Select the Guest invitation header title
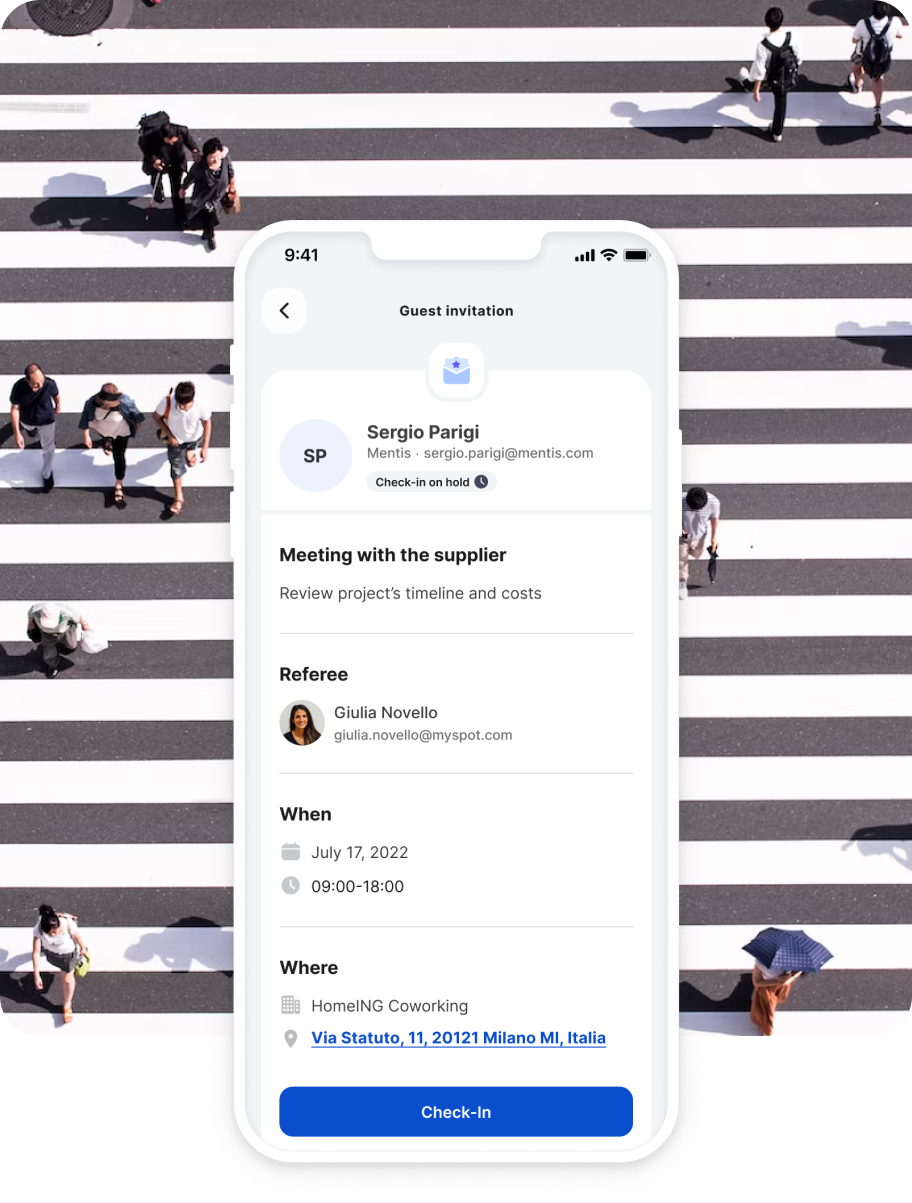Screen dimensions: 912x1203 456,311
